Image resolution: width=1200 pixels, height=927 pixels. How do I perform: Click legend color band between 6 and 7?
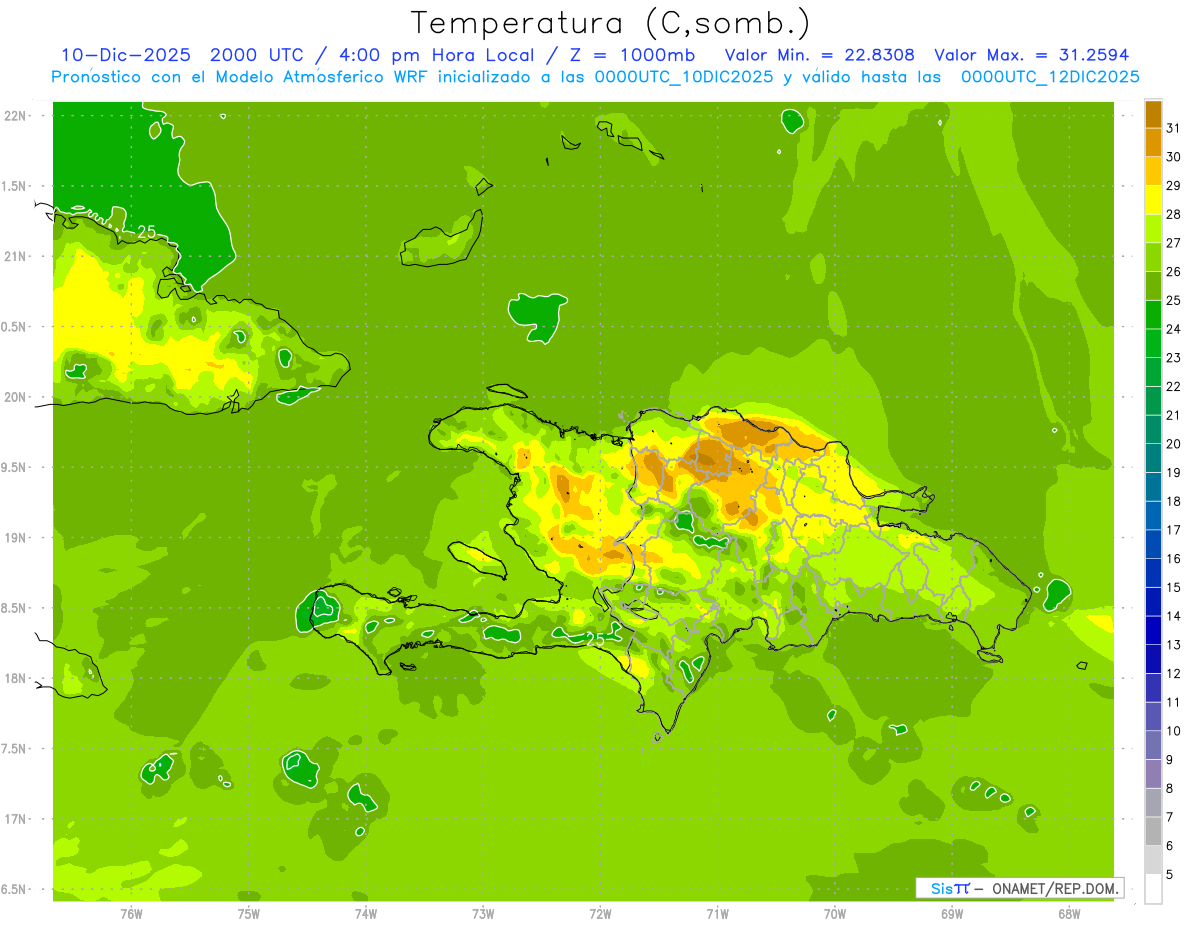point(1153,832)
